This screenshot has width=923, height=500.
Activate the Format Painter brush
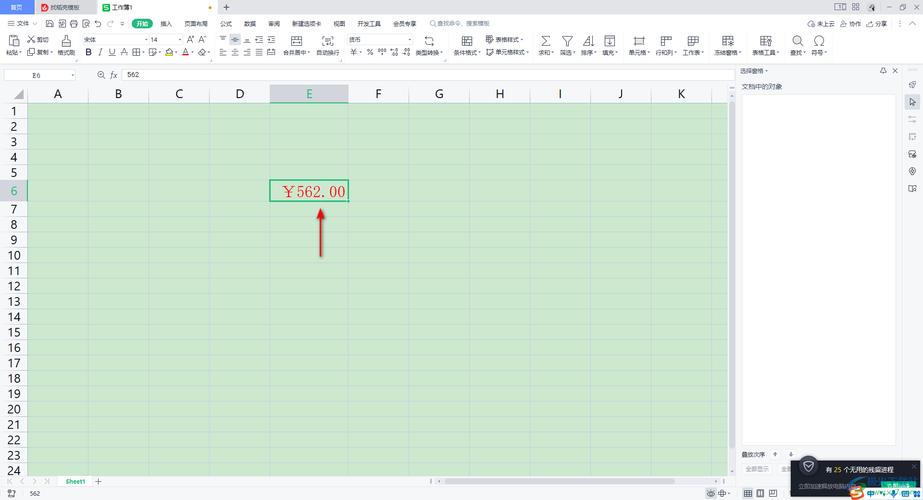point(66,41)
